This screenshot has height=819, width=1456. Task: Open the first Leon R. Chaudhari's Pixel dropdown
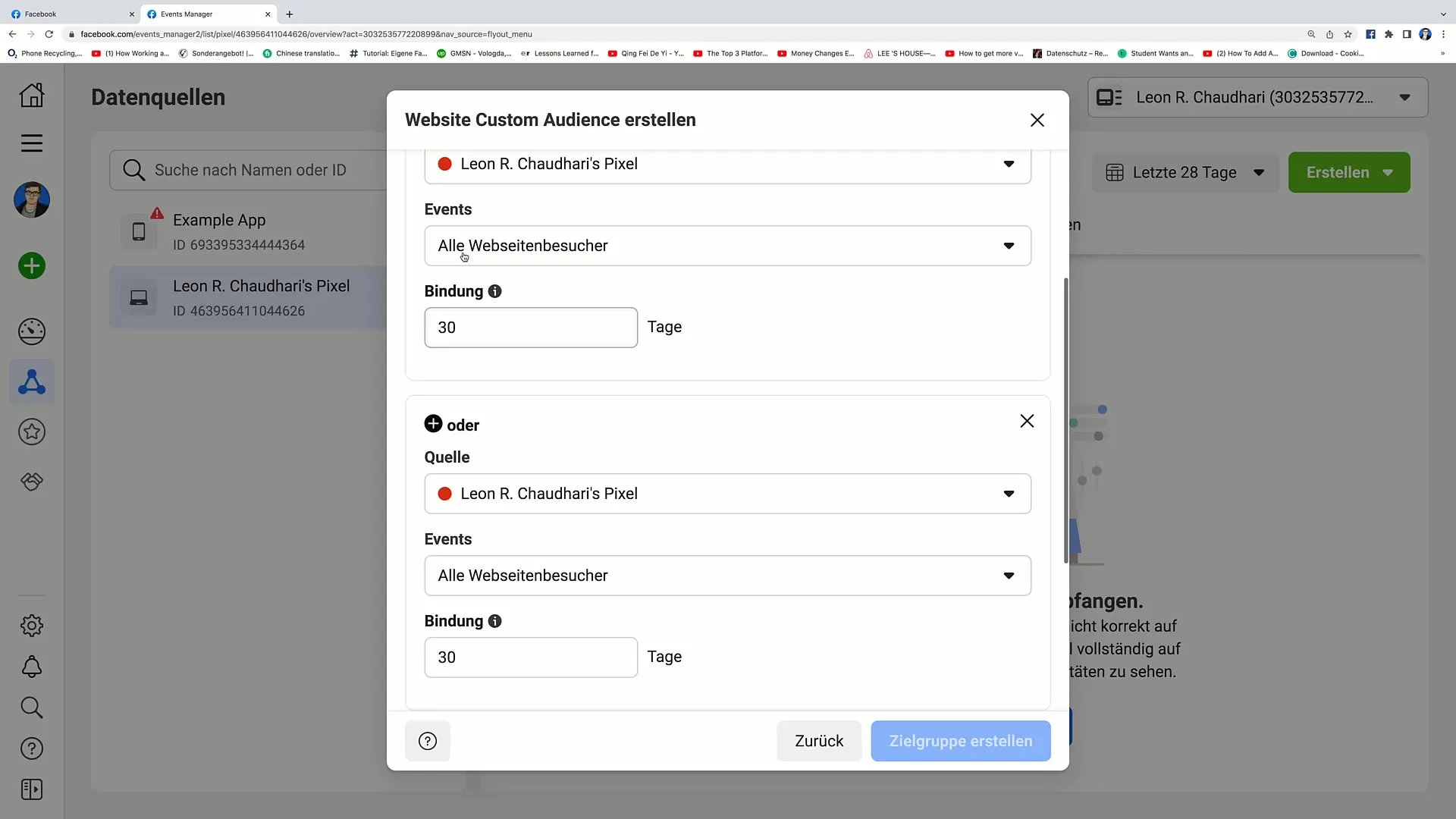(728, 165)
